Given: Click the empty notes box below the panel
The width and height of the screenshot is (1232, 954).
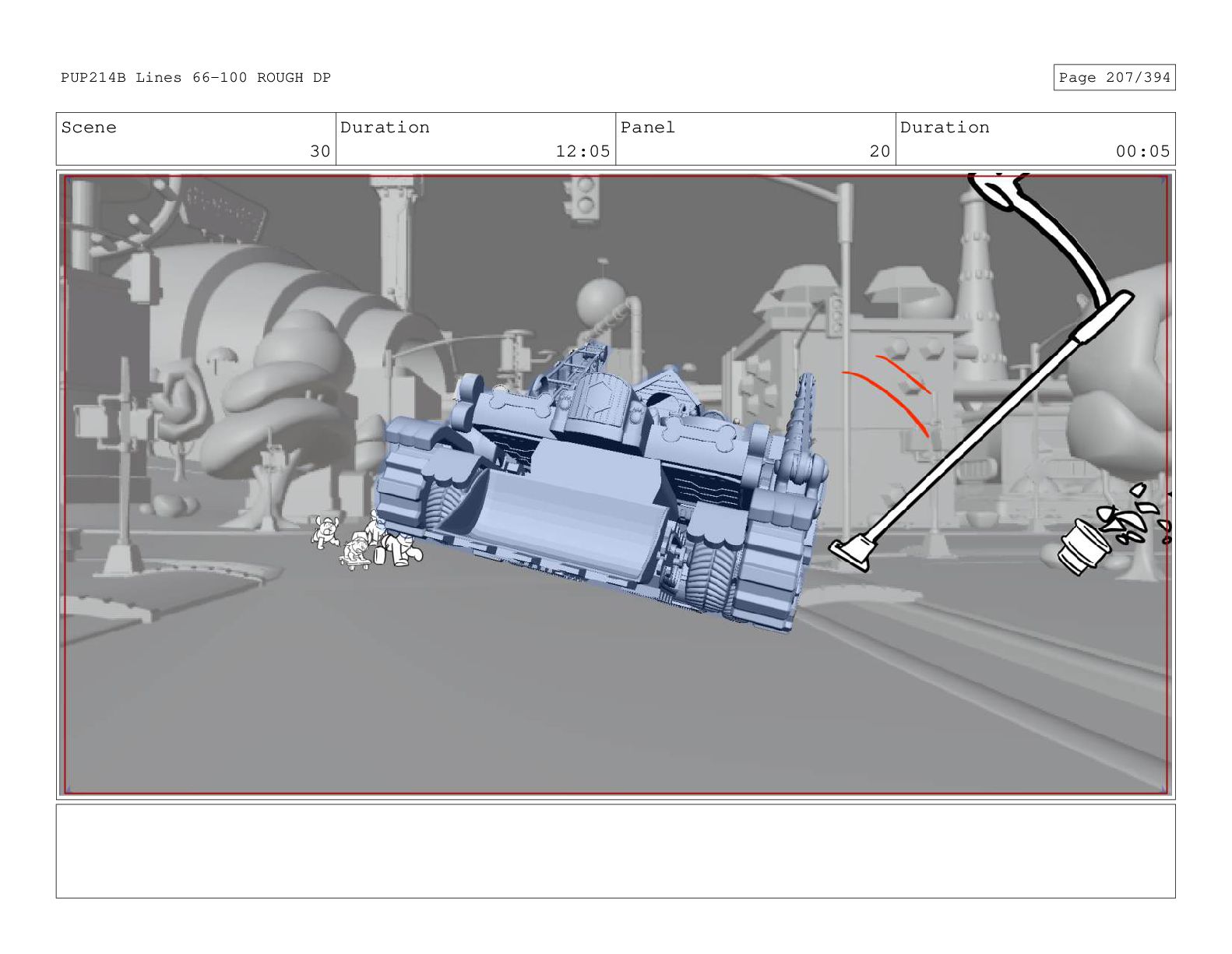Looking at the screenshot, I should point(615,851).
